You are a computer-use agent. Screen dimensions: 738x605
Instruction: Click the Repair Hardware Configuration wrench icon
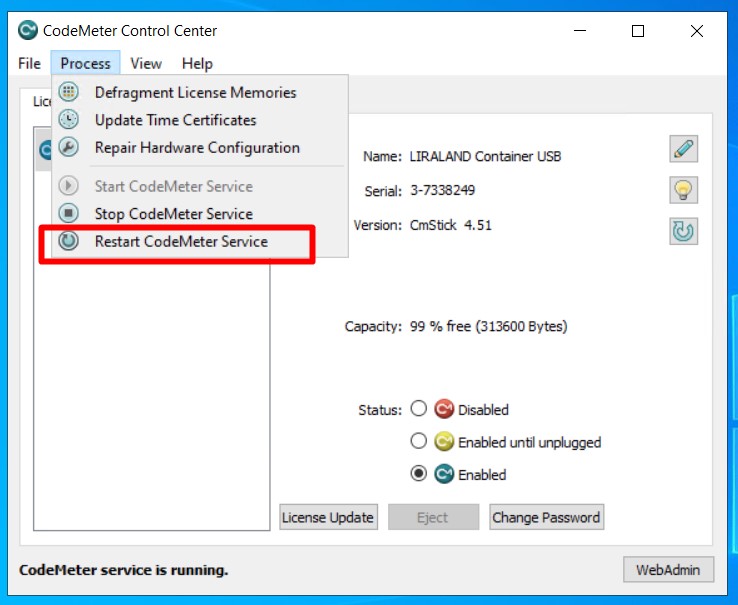69,148
